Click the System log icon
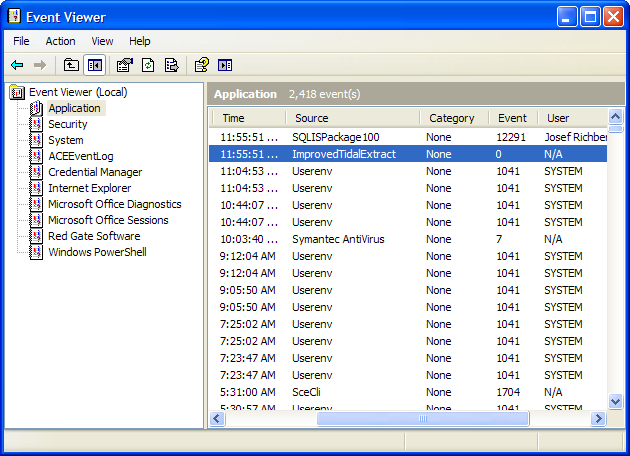The height and width of the screenshot is (456, 630). click(x=37, y=140)
